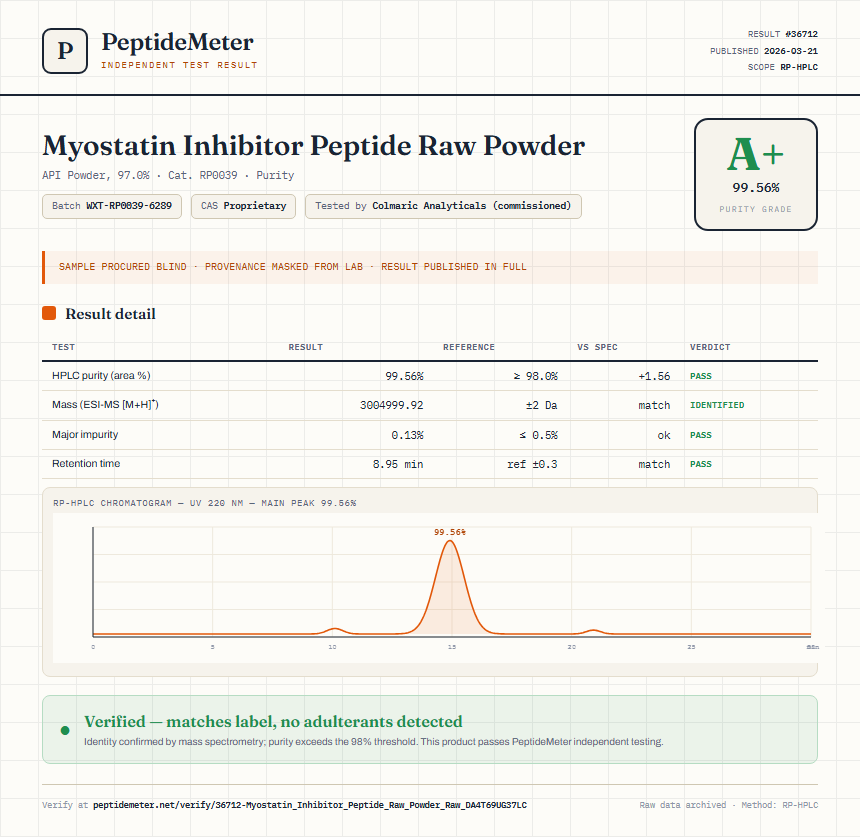Click the 'Retention time' row label
Viewport: 860px width, 837px height.
coord(86,463)
